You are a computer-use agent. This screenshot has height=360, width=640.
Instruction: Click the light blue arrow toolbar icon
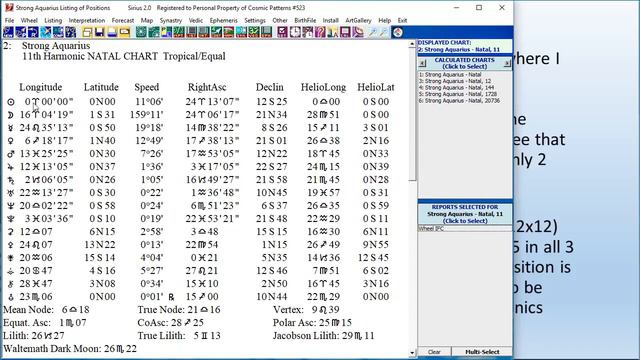click(46, 32)
